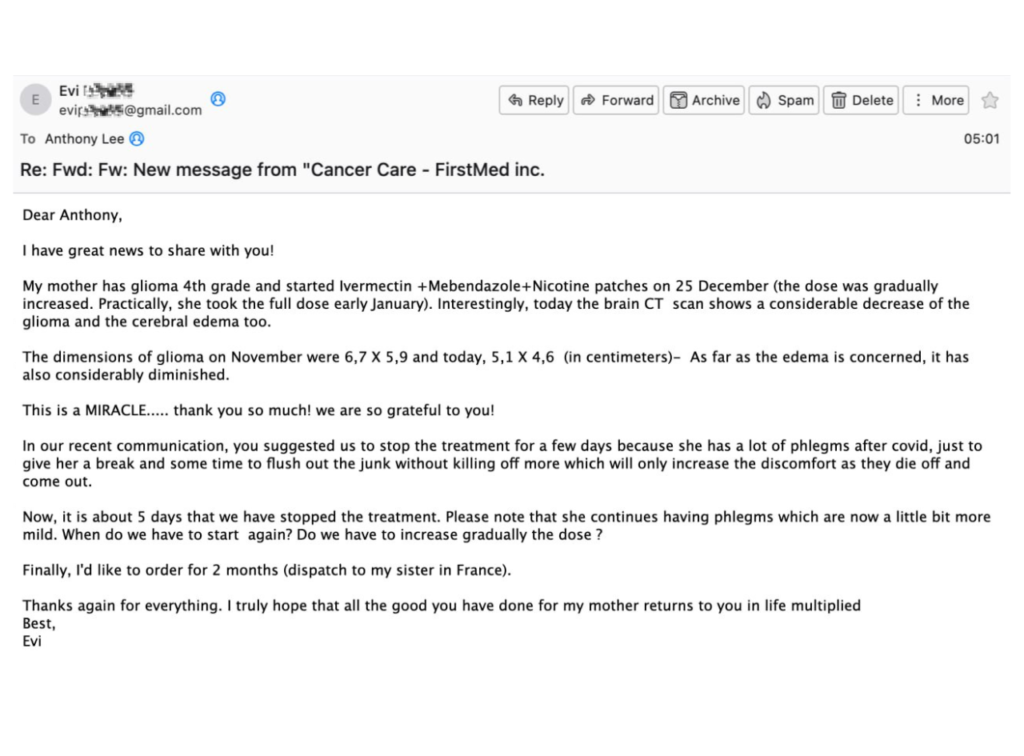Click the Reply button

pos(535,100)
